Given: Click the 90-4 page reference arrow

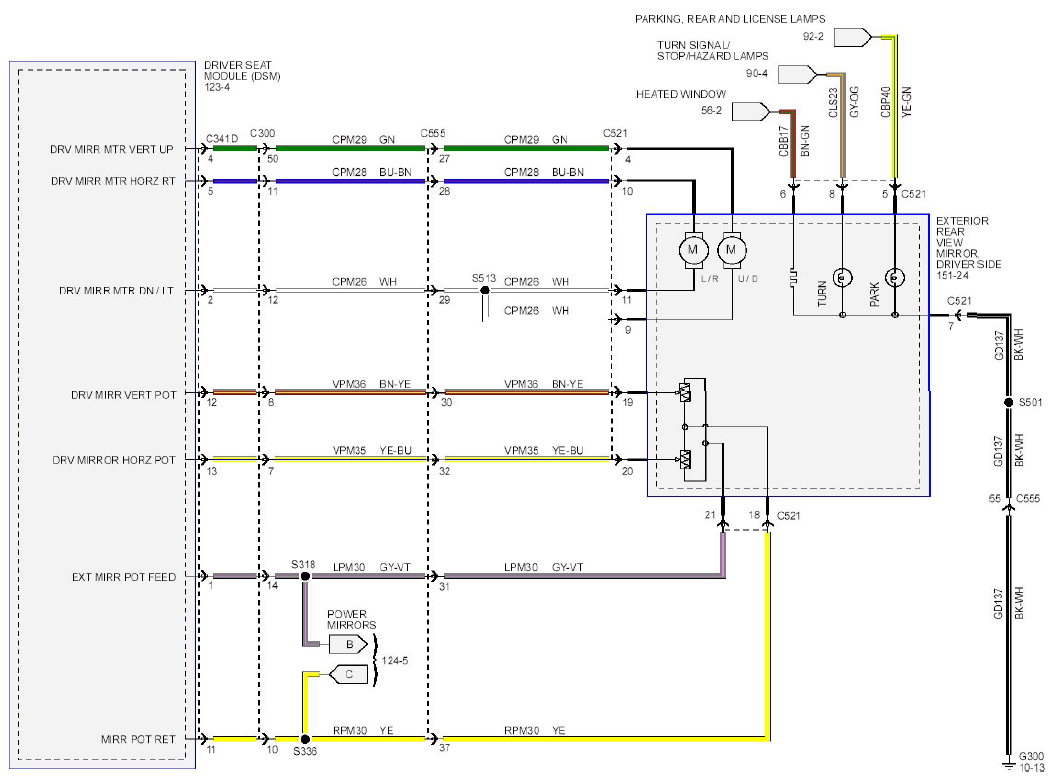Looking at the screenshot, I should pyautogui.click(x=797, y=74).
